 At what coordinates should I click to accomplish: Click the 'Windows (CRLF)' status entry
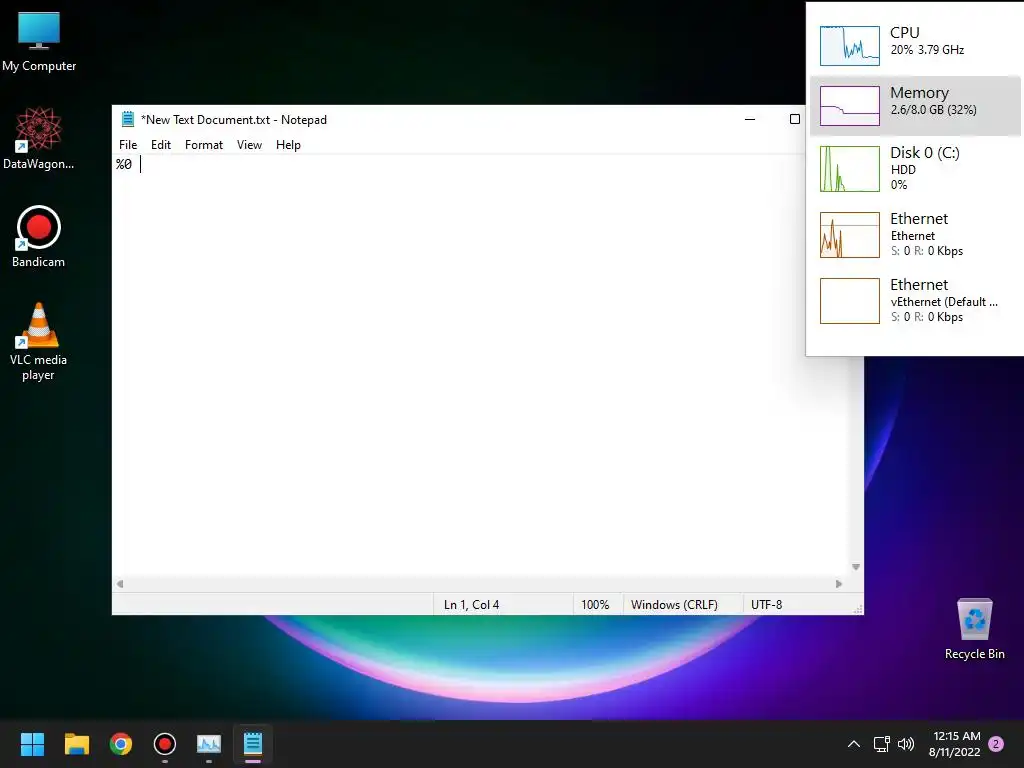click(x=674, y=605)
